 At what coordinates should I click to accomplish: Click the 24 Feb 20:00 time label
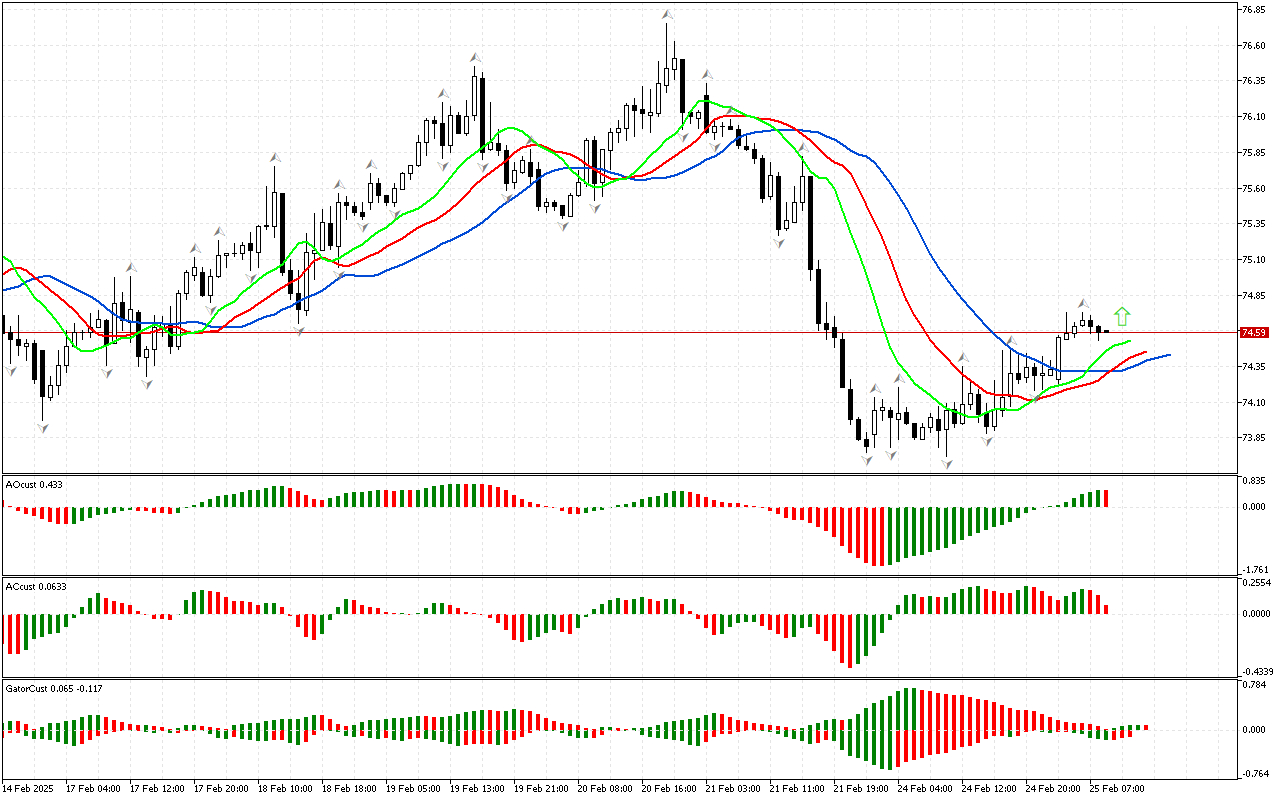[1053, 788]
